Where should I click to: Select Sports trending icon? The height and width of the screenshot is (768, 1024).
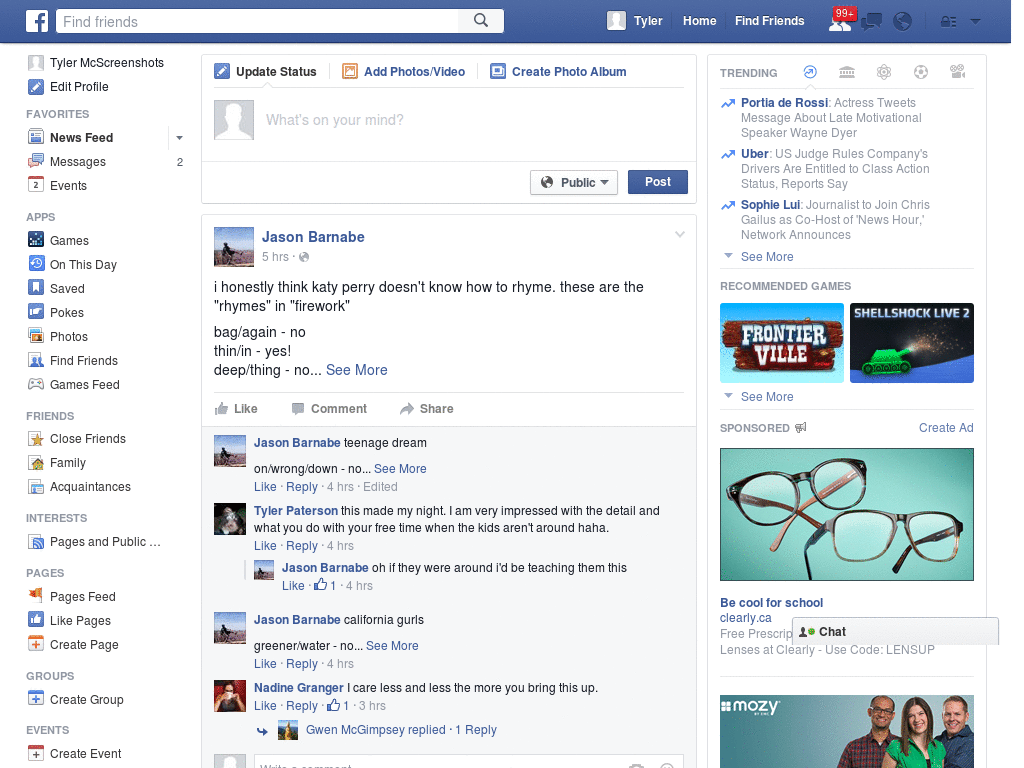click(921, 72)
